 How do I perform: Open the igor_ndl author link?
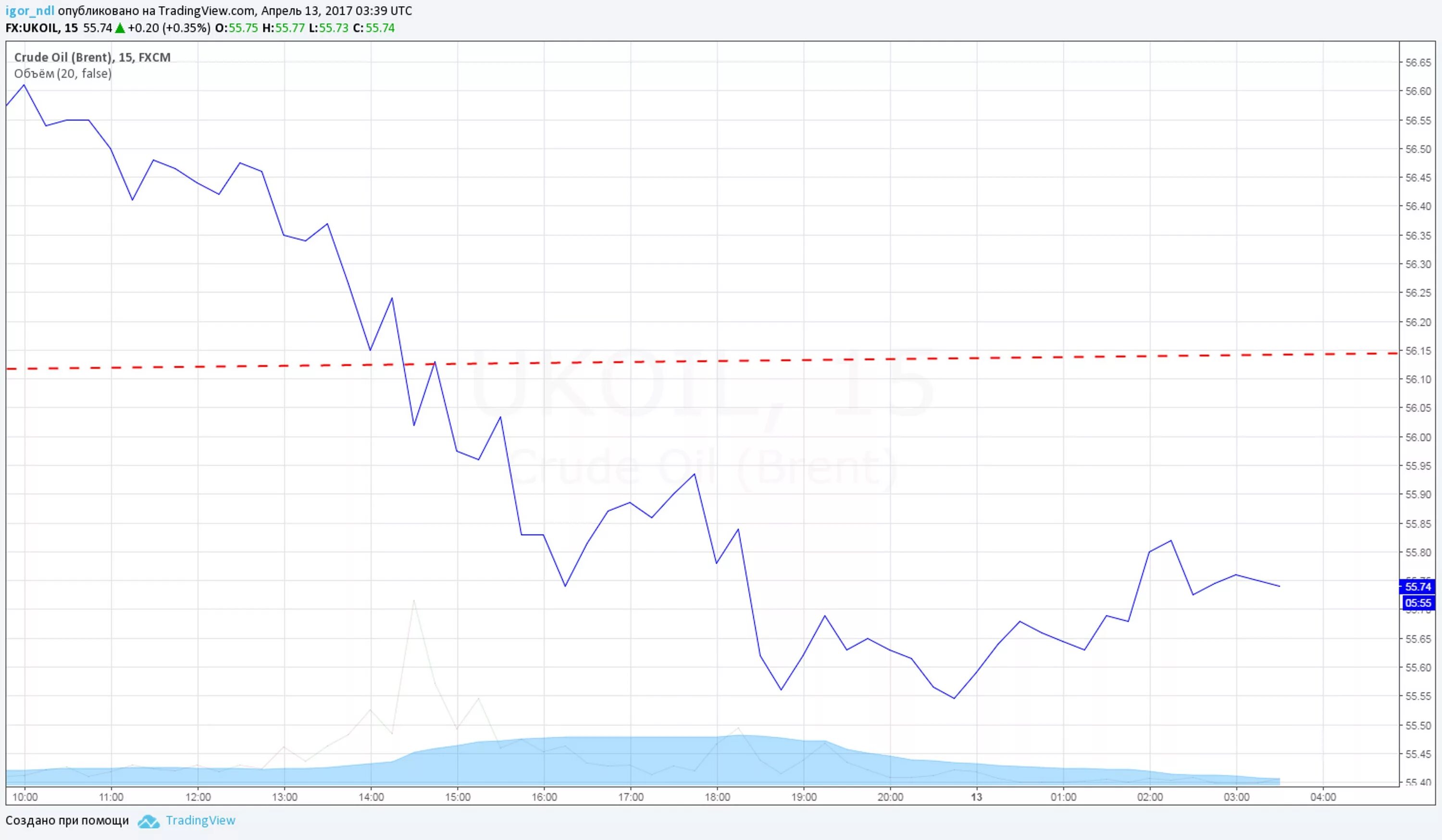(x=30, y=11)
